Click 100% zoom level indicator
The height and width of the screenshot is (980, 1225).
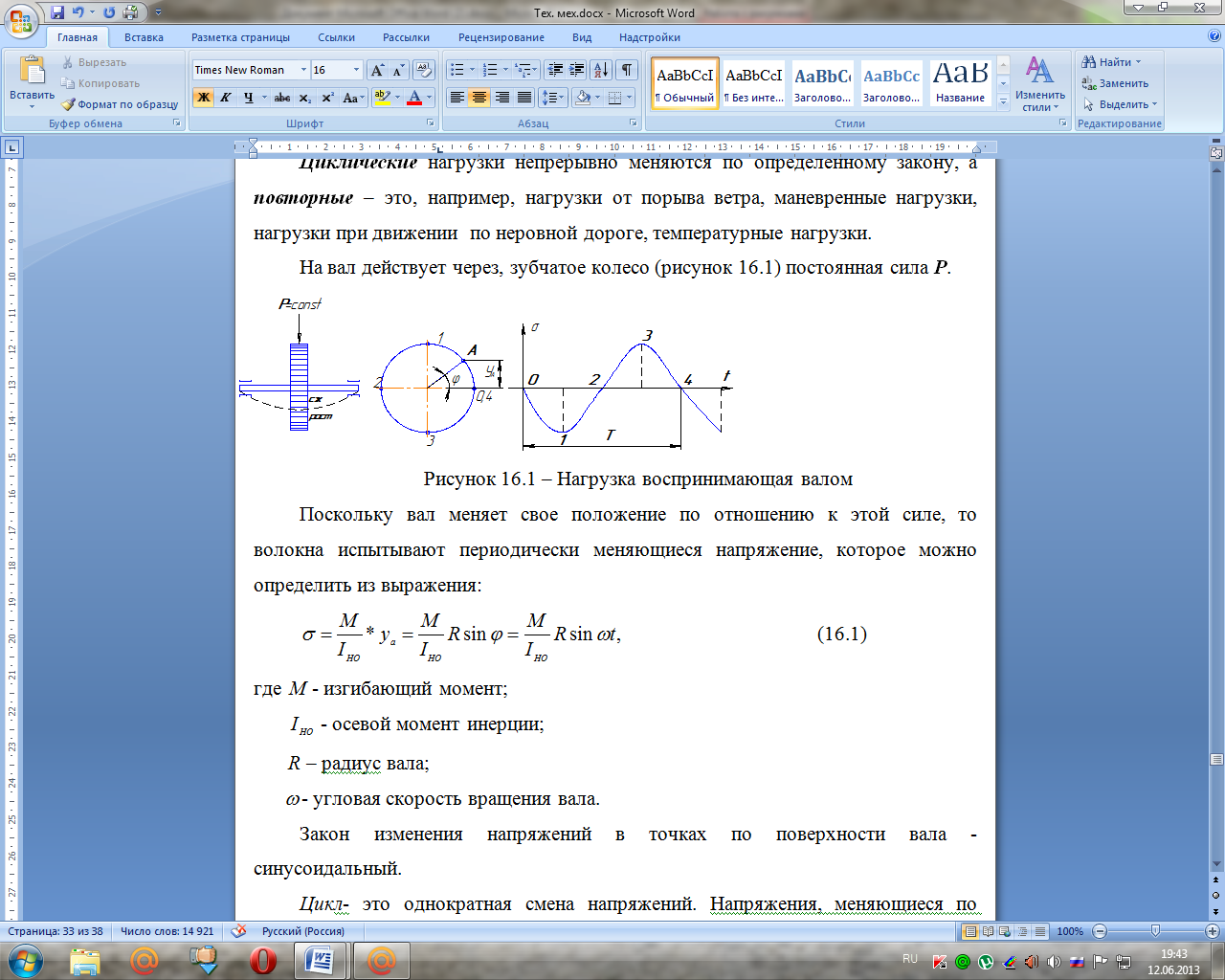point(1070,931)
